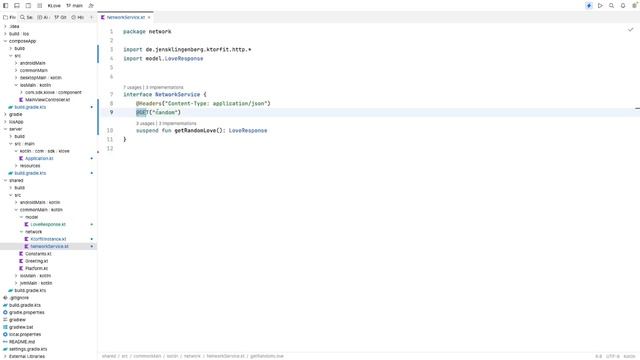
Task: Switch to the Files panel tab
Action: 9,18
